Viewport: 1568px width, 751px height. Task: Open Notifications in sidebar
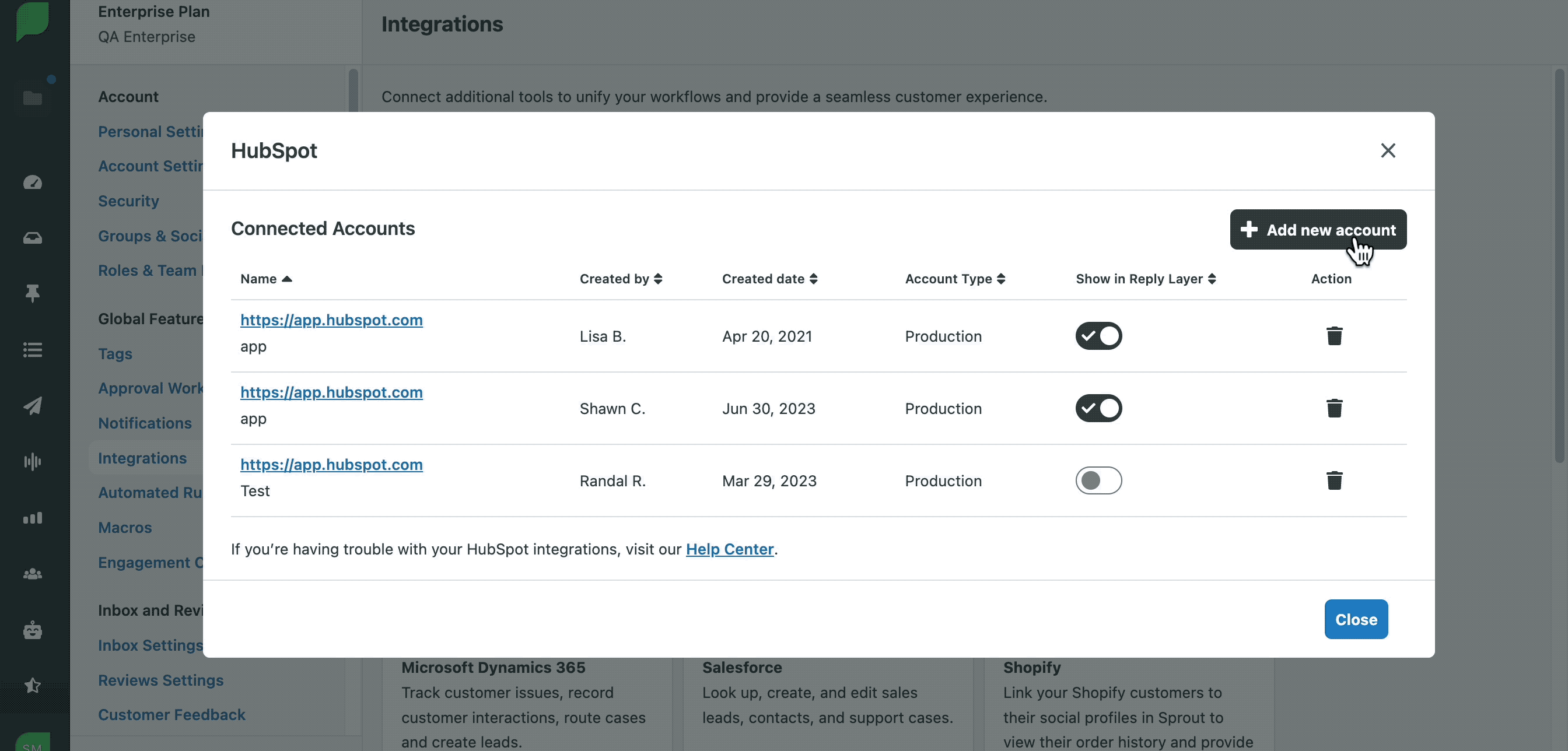click(x=145, y=423)
